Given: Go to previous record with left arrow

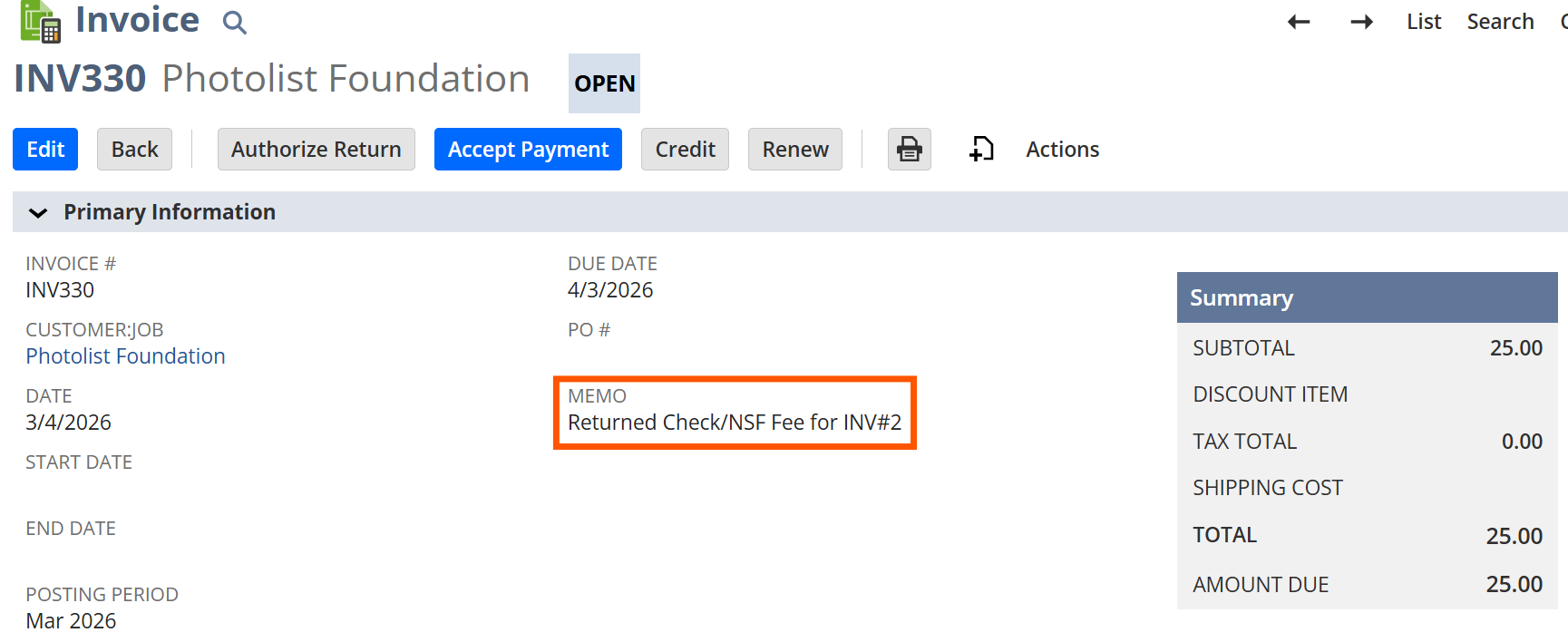Looking at the screenshot, I should 1299,22.
